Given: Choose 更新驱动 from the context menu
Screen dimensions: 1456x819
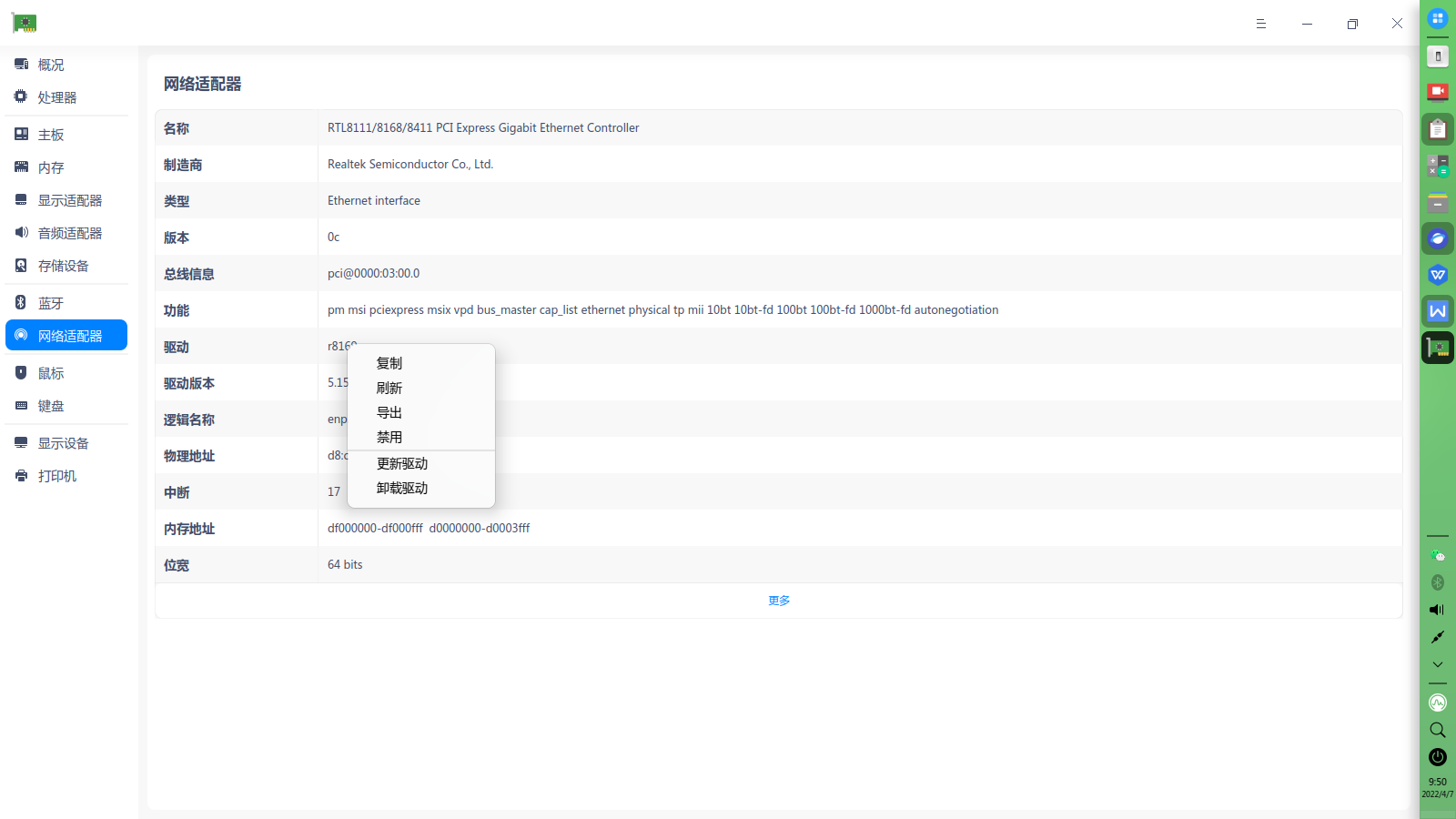Looking at the screenshot, I should [x=421, y=463].
